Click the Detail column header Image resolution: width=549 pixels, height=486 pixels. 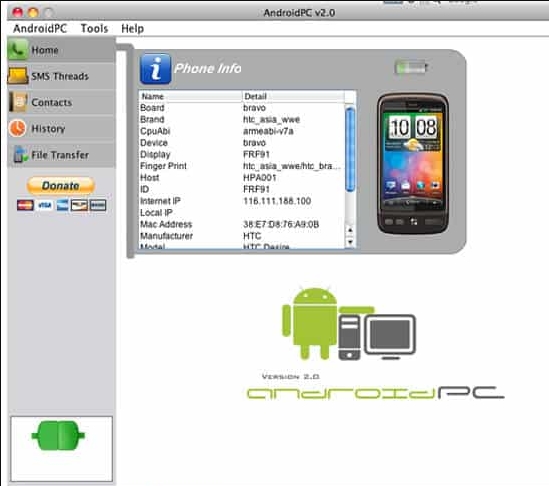pos(293,96)
